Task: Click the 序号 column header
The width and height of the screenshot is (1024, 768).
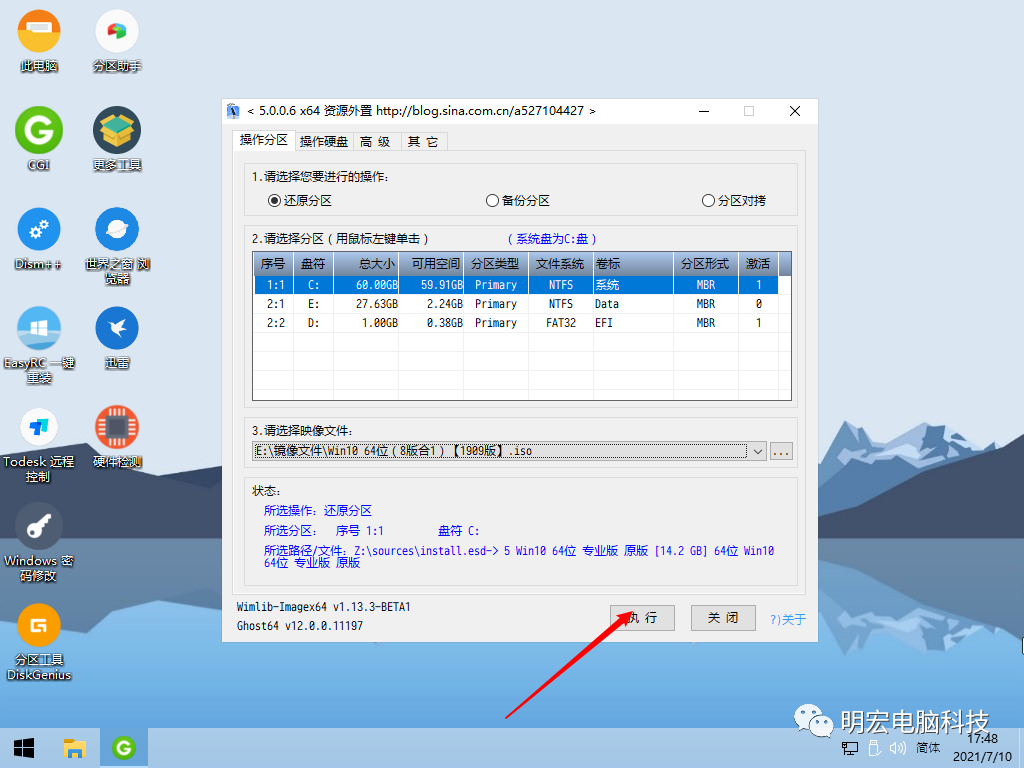Action: coord(273,264)
